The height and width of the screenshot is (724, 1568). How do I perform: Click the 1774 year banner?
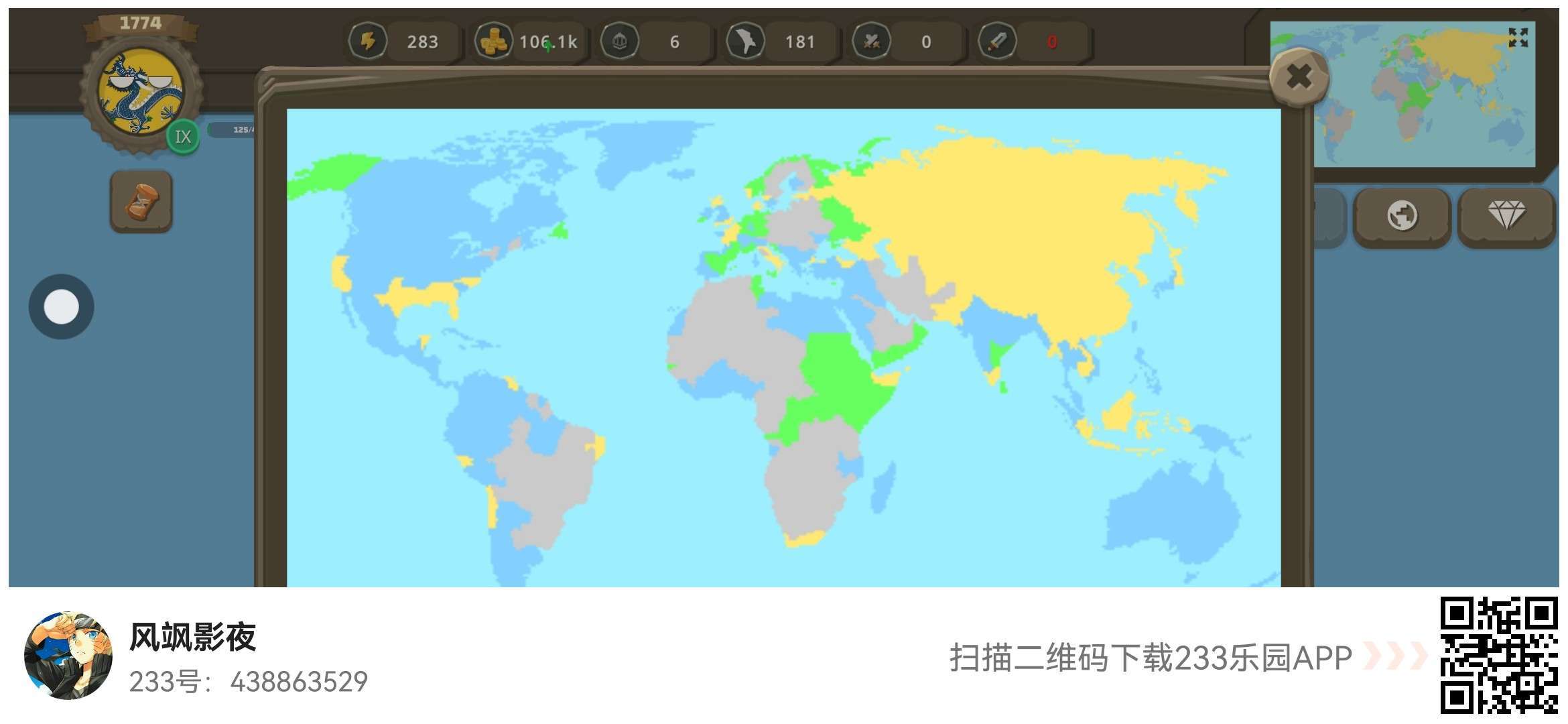click(141, 24)
